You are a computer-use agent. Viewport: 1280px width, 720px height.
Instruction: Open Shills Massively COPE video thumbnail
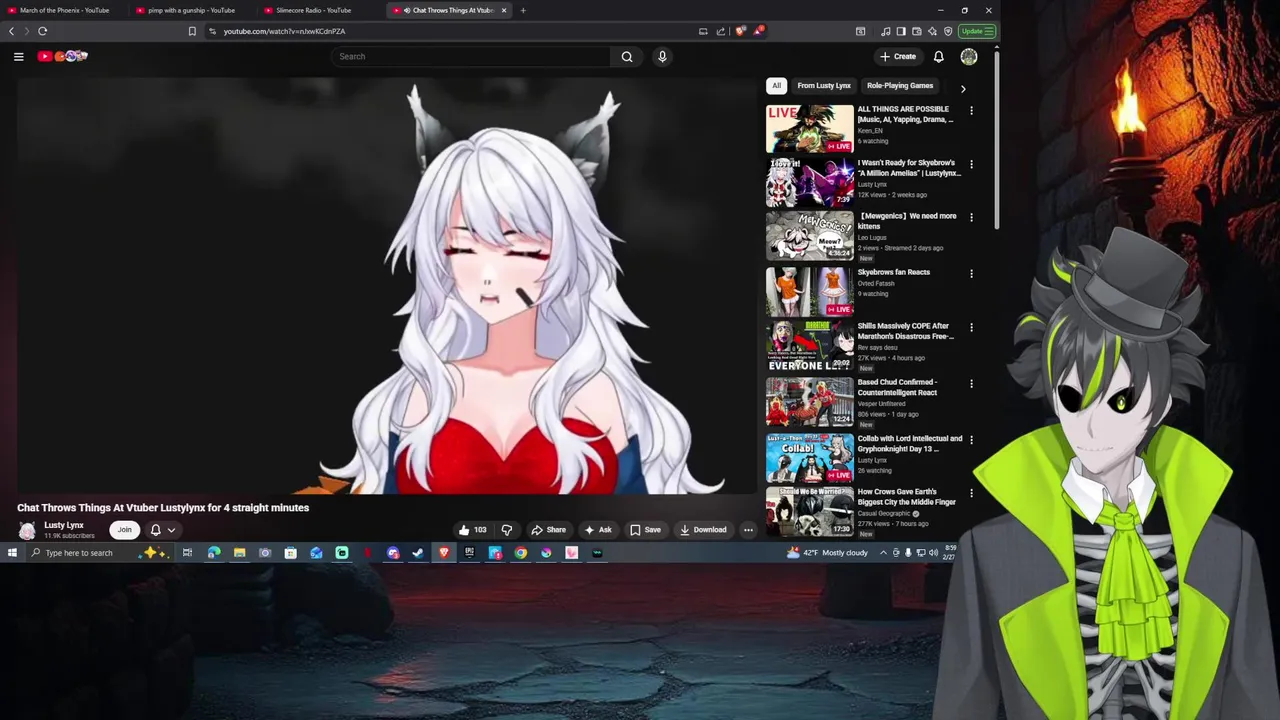810,346
